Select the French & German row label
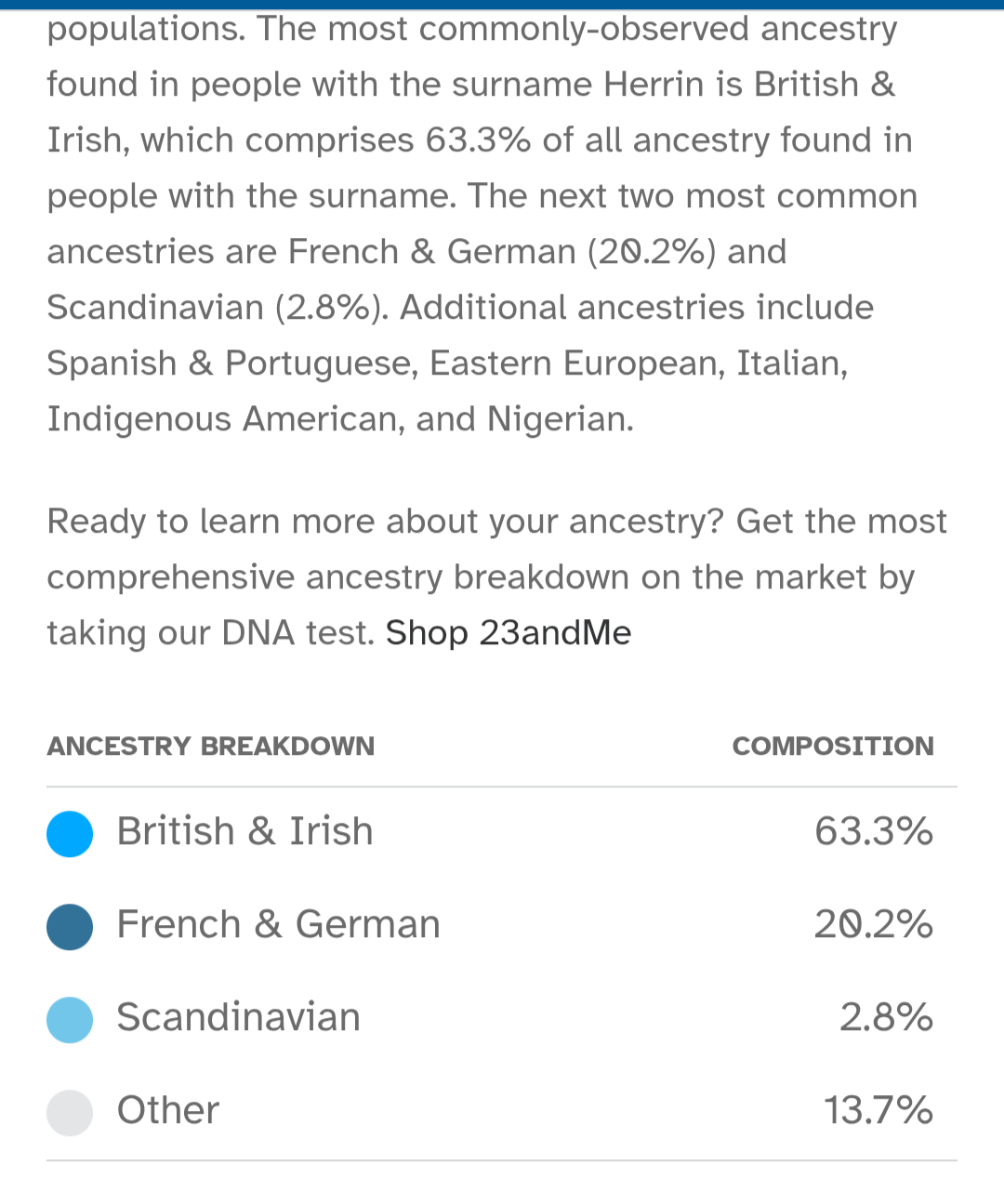Viewport: 1004px width, 1204px height. 278,924
